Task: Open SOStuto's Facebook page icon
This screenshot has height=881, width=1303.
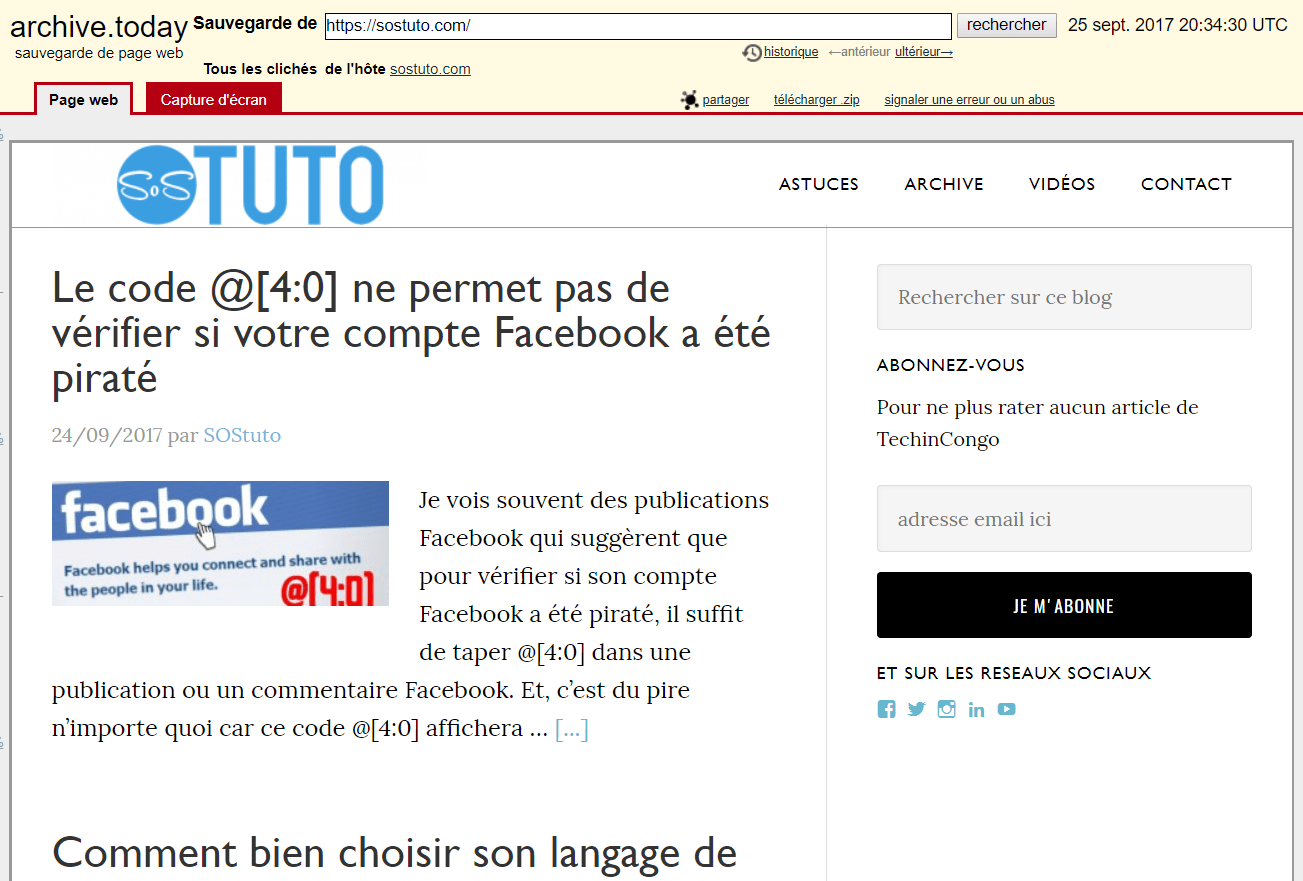Action: [x=886, y=709]
